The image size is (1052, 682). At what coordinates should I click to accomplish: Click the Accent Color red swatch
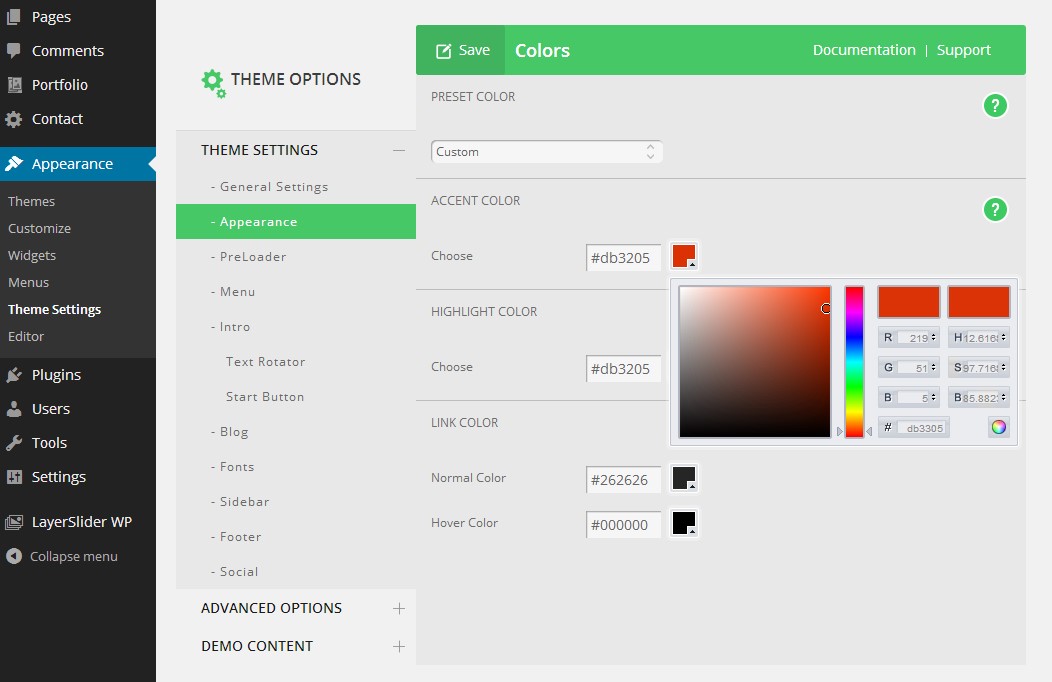click(x=684, y=256)
